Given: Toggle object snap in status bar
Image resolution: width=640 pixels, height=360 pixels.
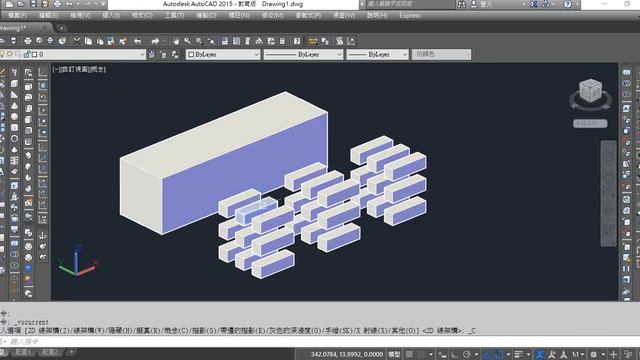Looking at the screenshot, I should [x=499, y=354].
